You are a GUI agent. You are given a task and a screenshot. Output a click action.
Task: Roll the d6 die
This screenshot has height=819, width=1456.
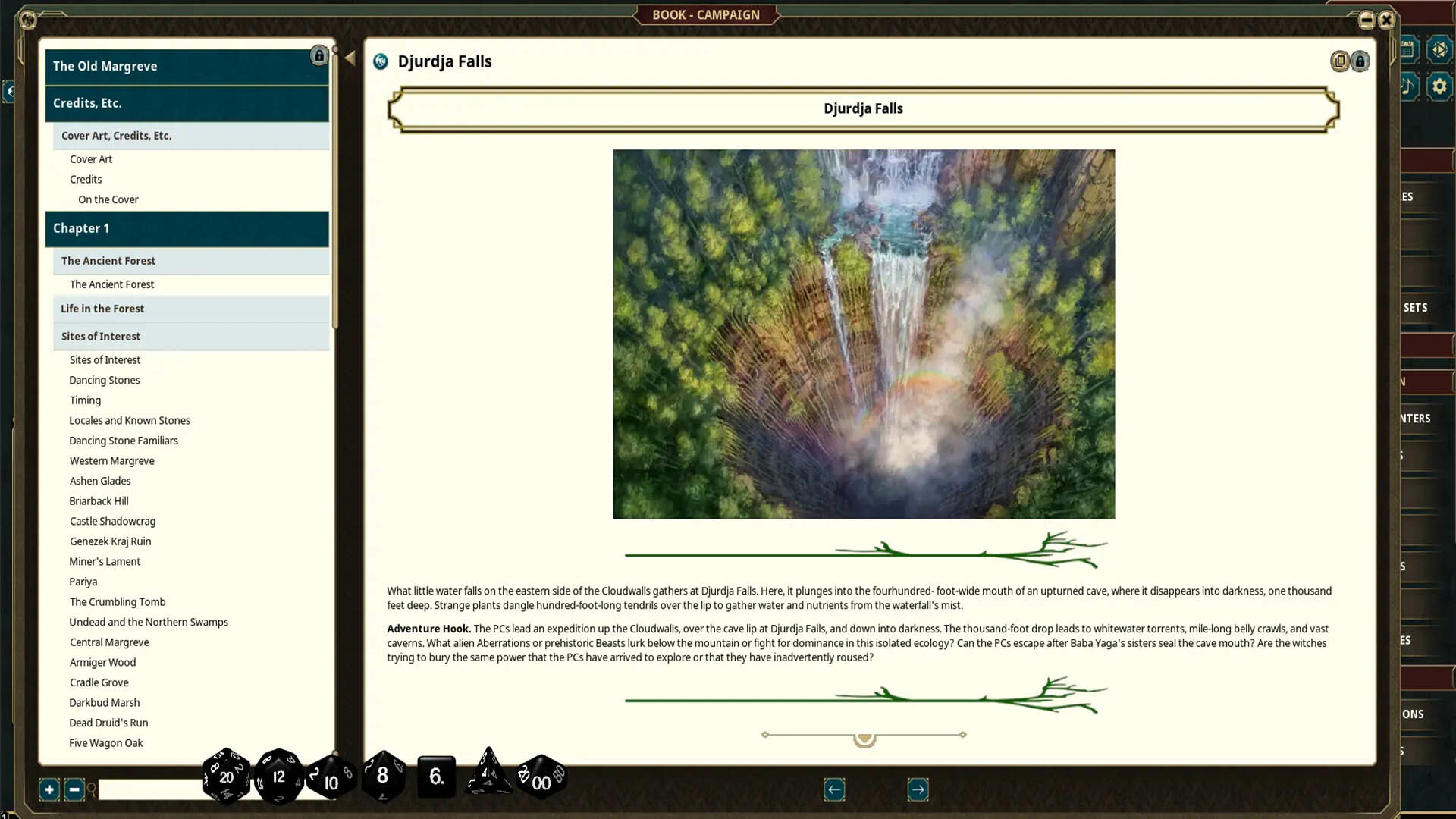pyautogui.click(x=435, y=777)
